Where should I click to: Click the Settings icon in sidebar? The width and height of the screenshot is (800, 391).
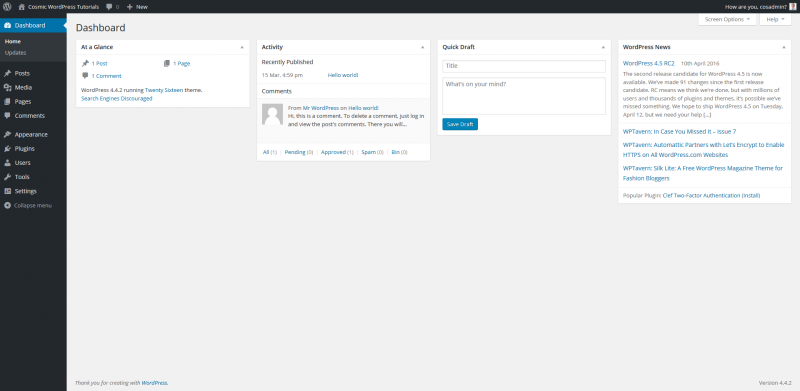8,191
